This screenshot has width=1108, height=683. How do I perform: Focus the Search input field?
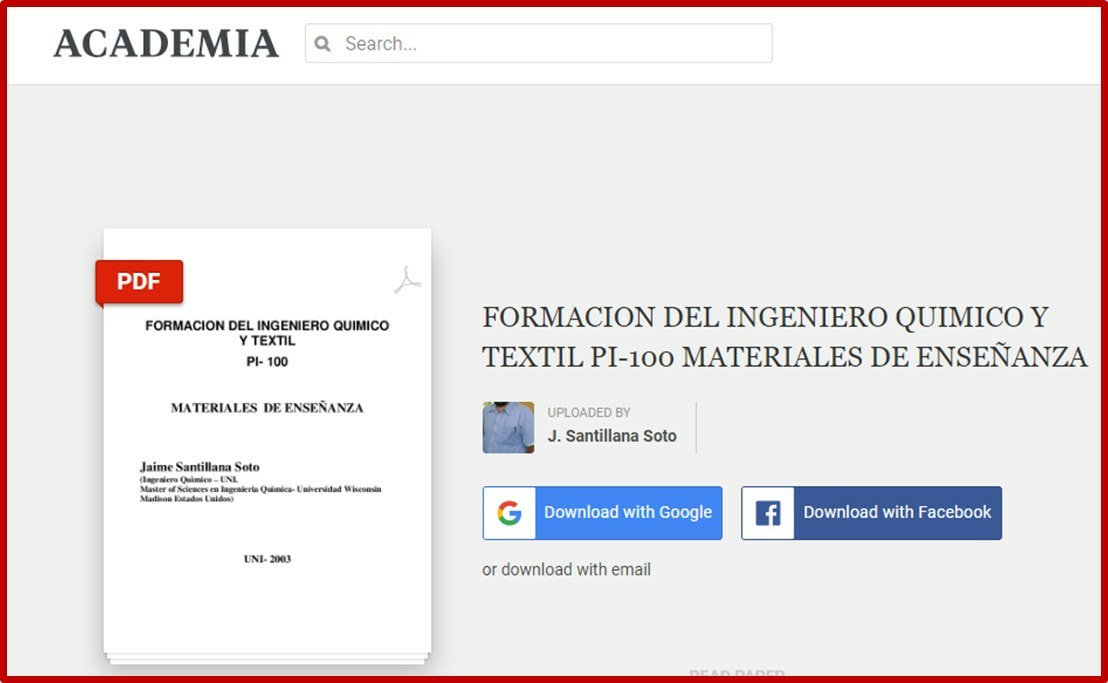point(538,43)
